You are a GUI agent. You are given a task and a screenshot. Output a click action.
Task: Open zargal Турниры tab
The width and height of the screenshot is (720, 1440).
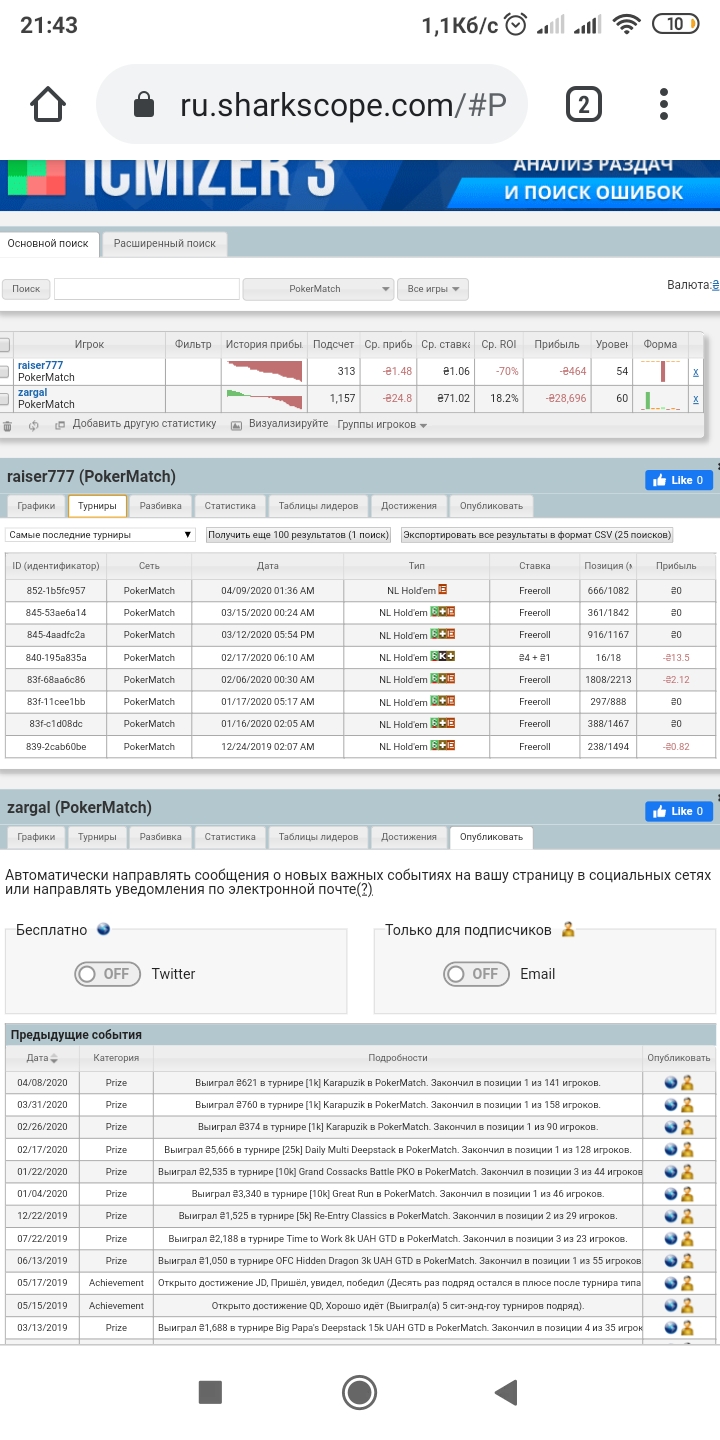coord(97,837)
